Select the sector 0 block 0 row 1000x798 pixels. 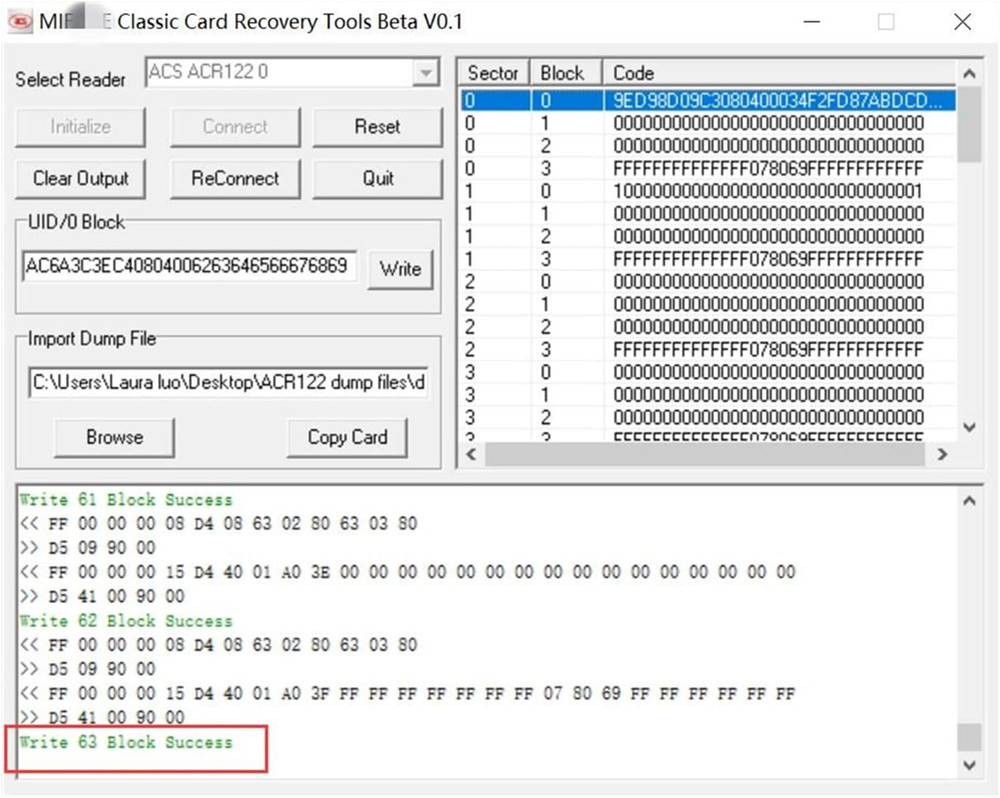pos(707,100)
